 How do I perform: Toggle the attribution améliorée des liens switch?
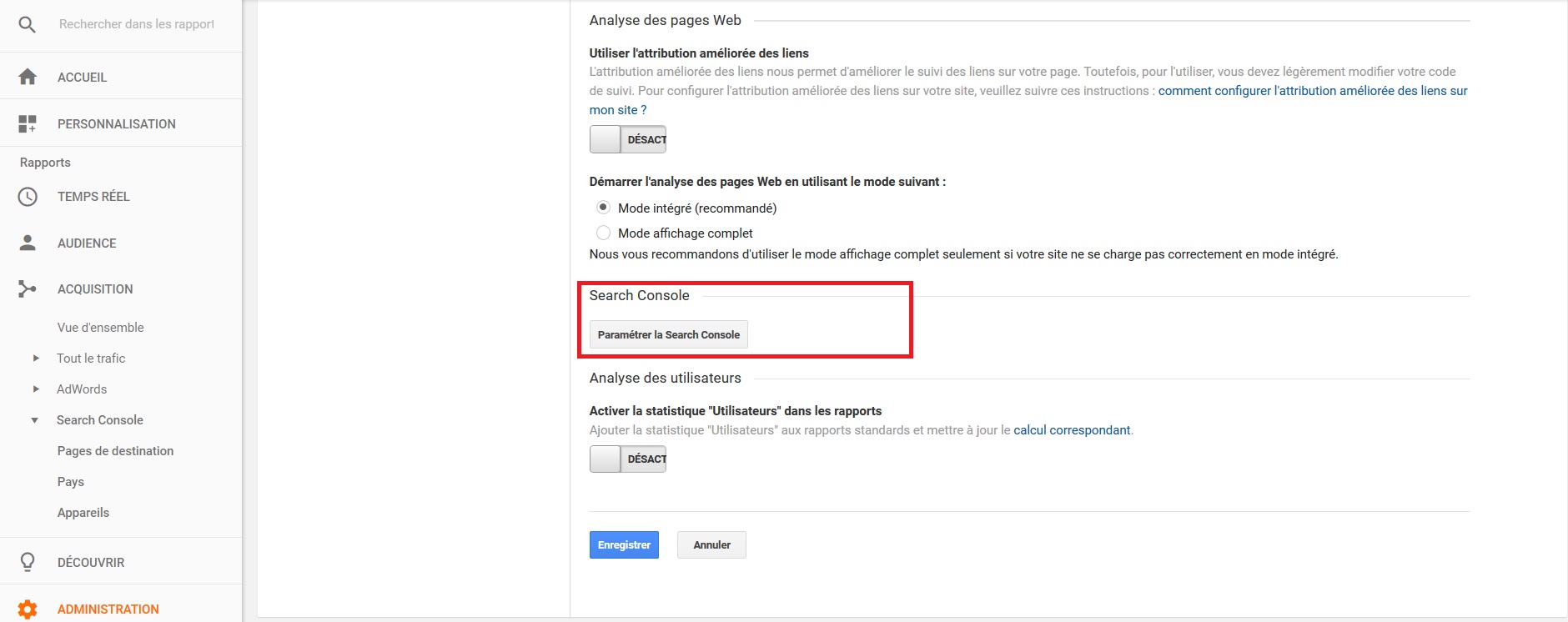[x=628, y=139]
